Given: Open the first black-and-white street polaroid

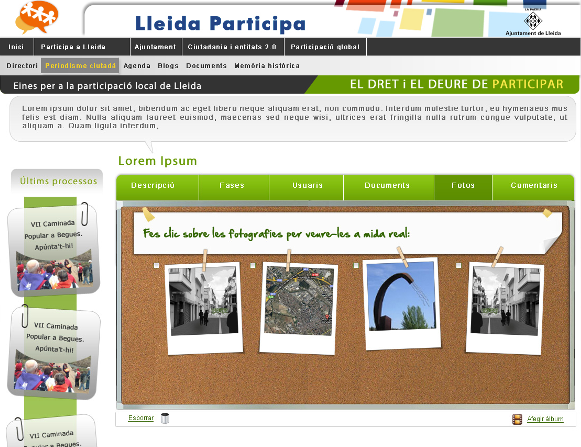Looking at the screenshot, I should [x=204, y=308].
